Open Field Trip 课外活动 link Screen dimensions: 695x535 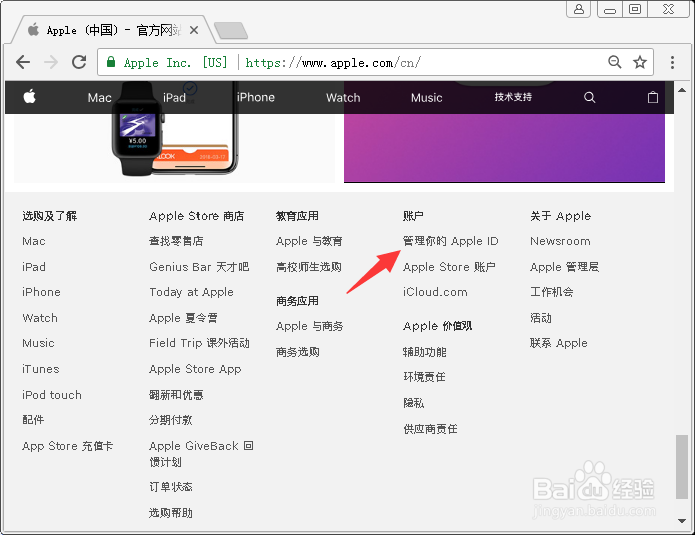pos(199,343)
